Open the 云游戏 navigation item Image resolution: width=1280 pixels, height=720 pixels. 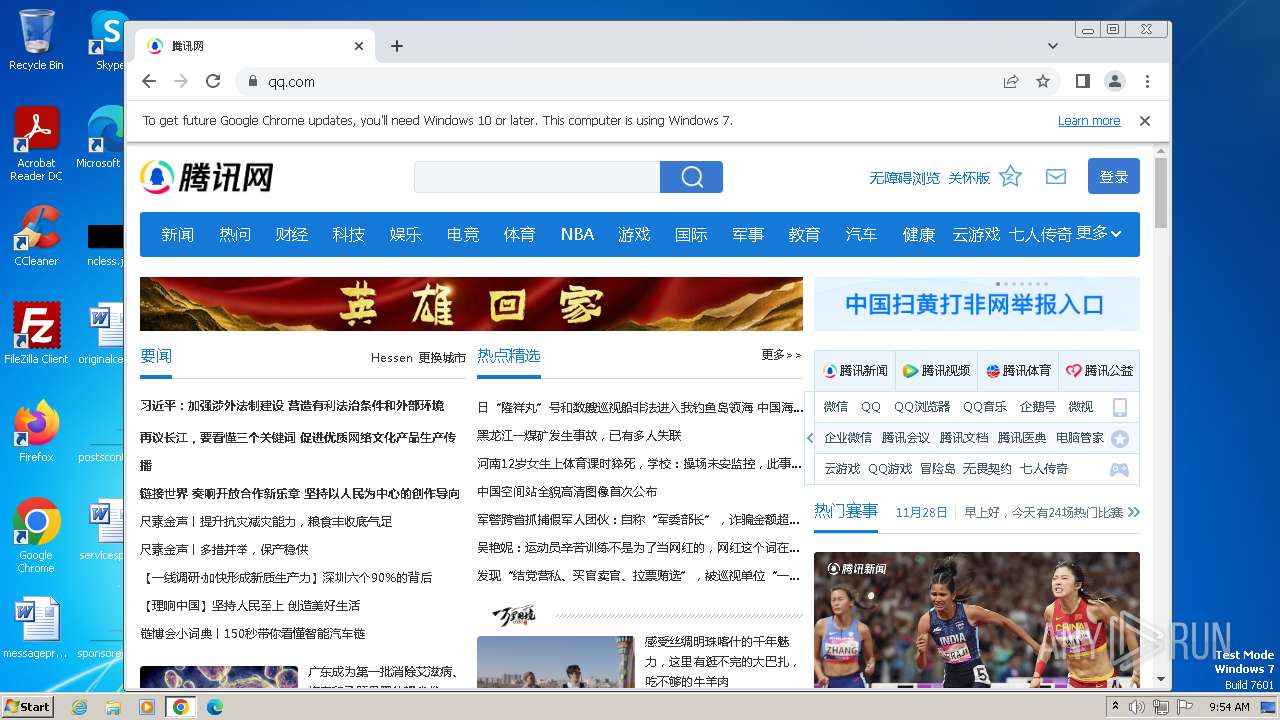point(976,234)
